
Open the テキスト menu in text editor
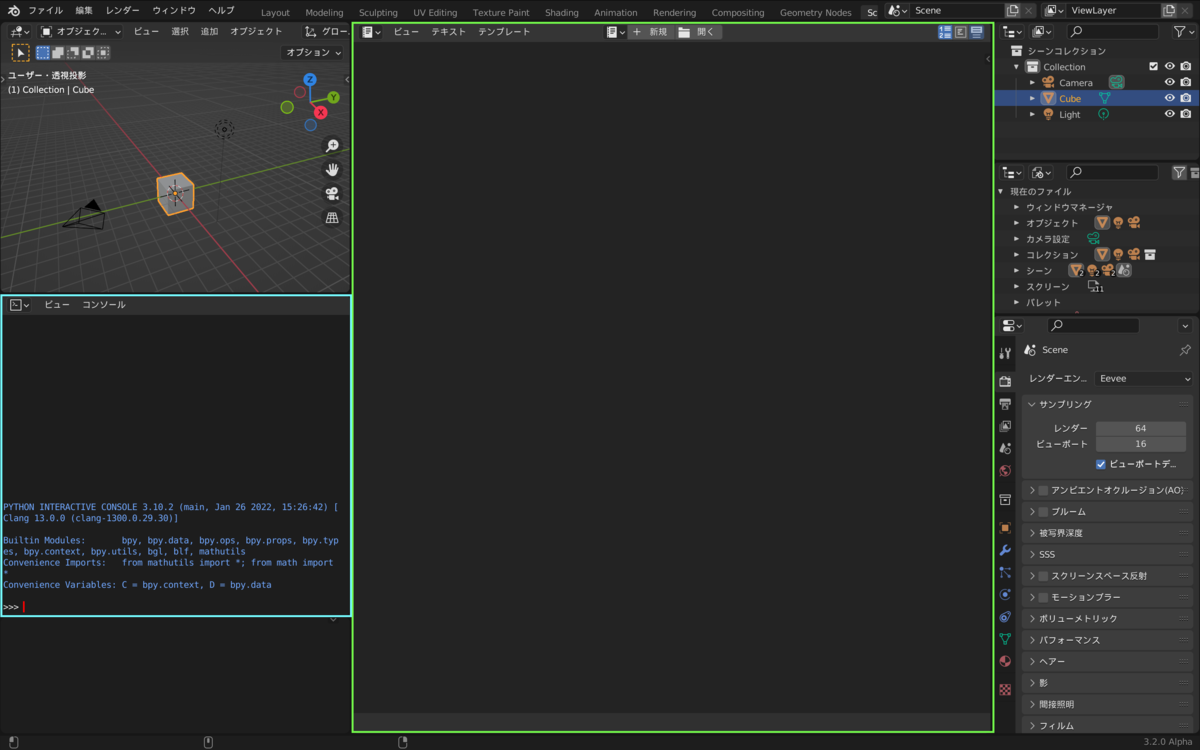448,32
